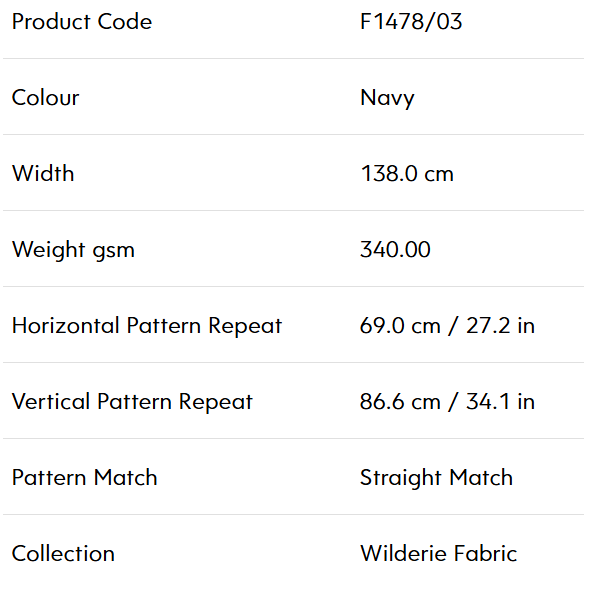Viewport: 599px width, 600px height.
Task: Select the Straight Match value
Action: coord(436,478)
